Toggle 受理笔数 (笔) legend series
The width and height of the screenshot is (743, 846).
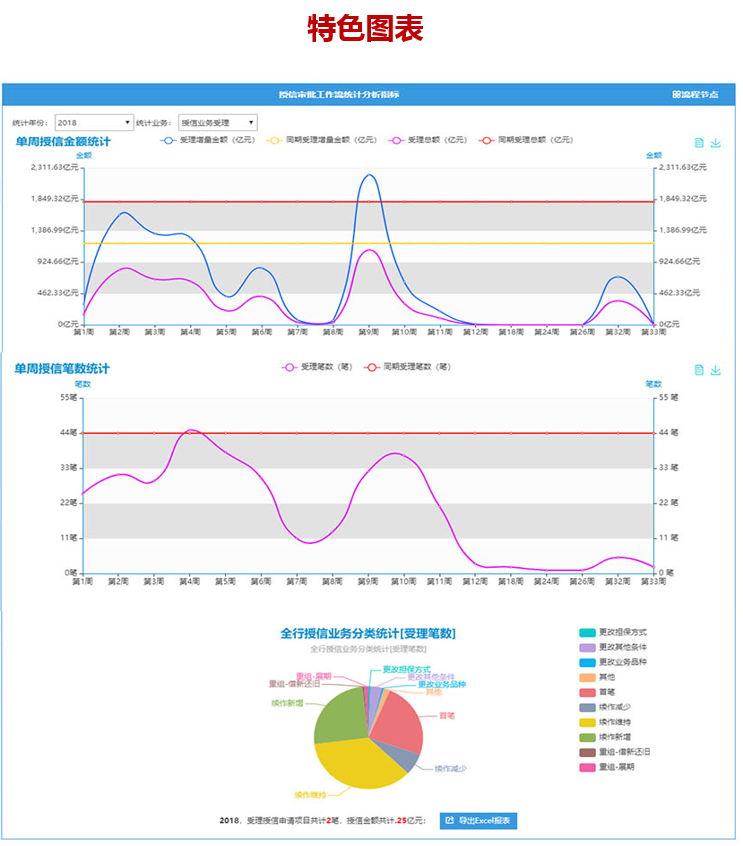click(317, 367)
